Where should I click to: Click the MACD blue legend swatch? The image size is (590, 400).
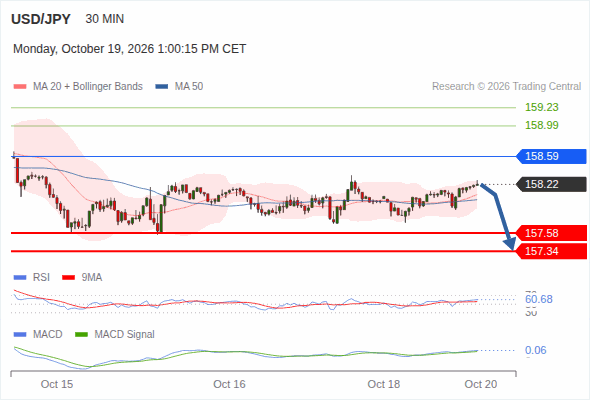tap(20, 335)
